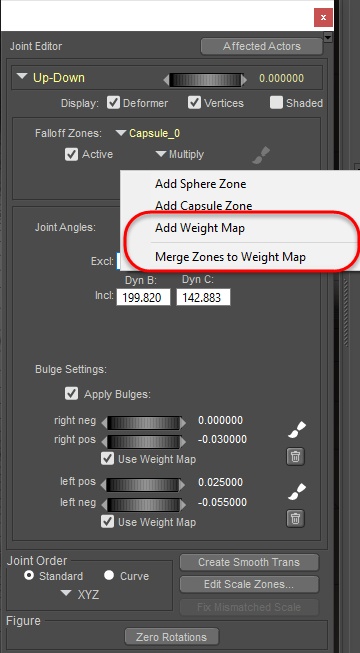Click the paint brush icon for right bulge weight map
360x653 pixels.
pyautogui.click(x=297, y=430)
